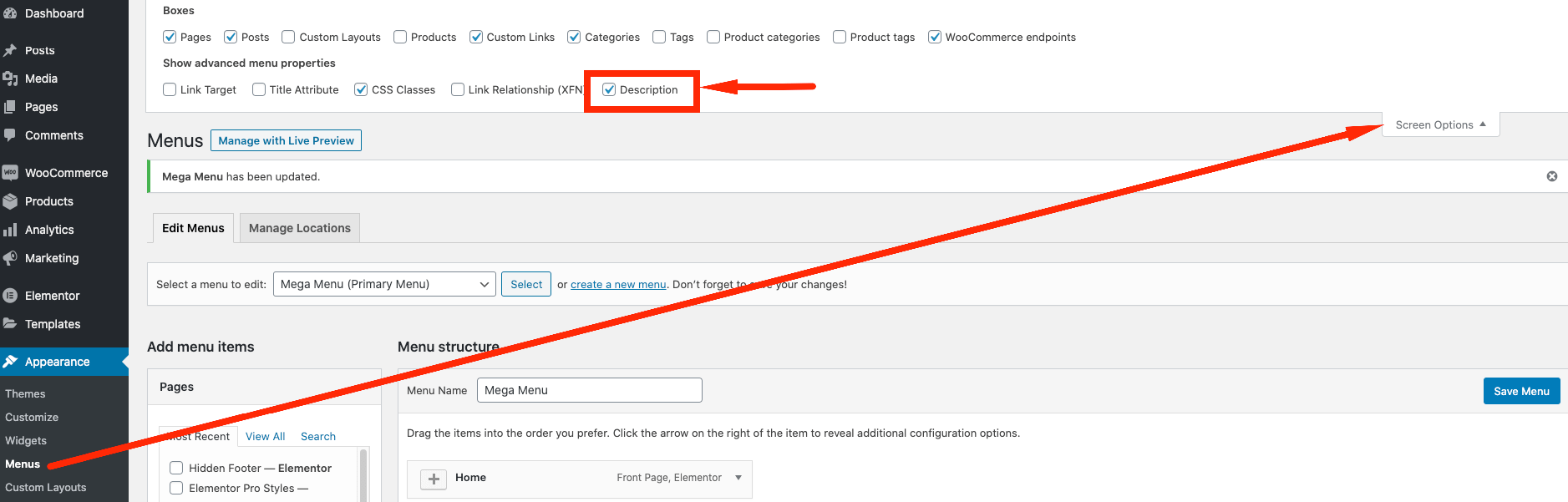Switch to Manage Locations tab

click(299, 228)
